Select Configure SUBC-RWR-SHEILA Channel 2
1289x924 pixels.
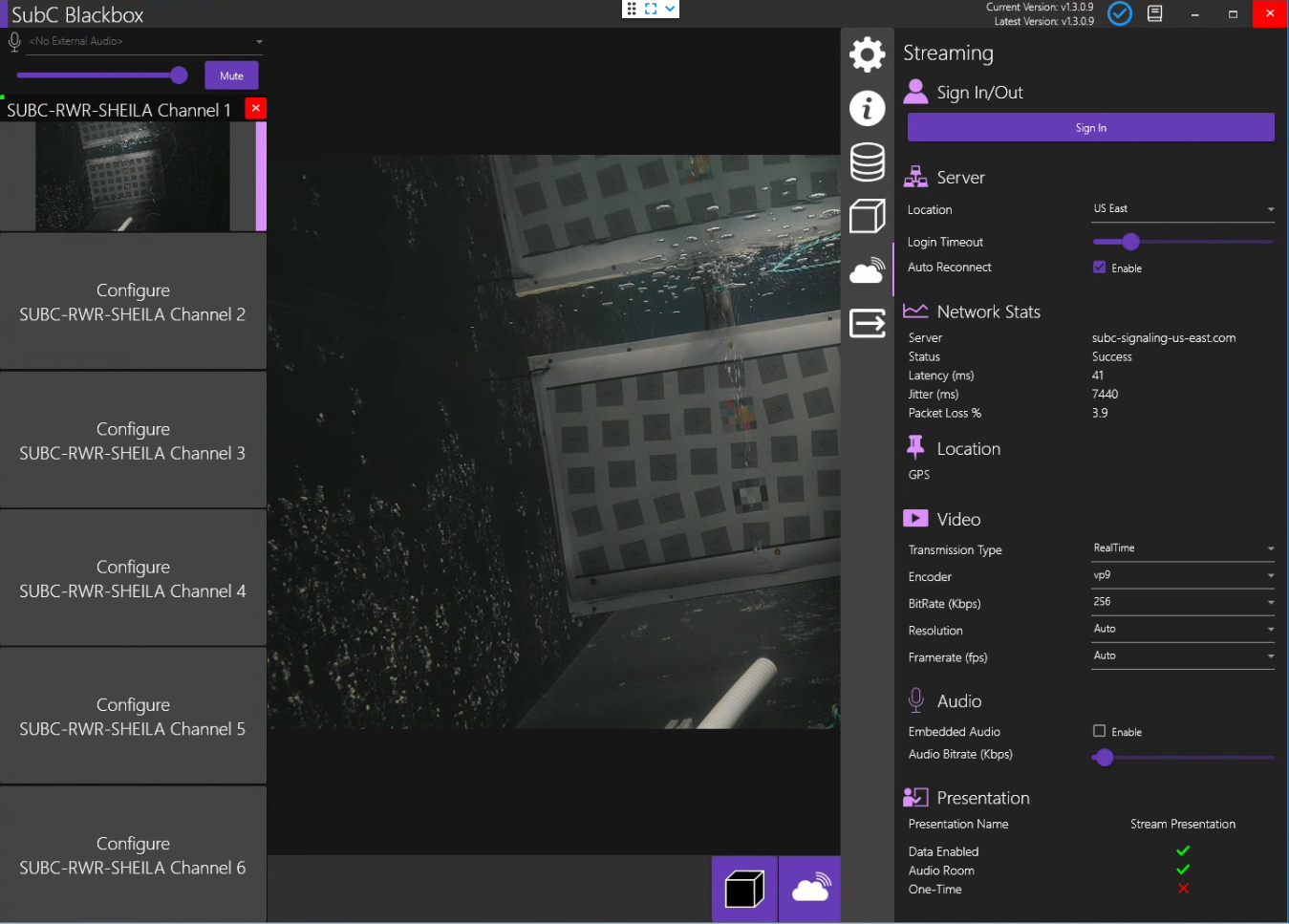(133, 302)
